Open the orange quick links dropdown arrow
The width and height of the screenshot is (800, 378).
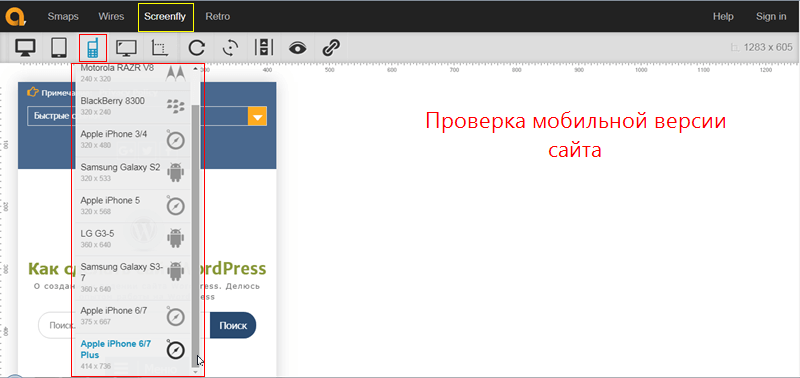[x=257, y=116]
